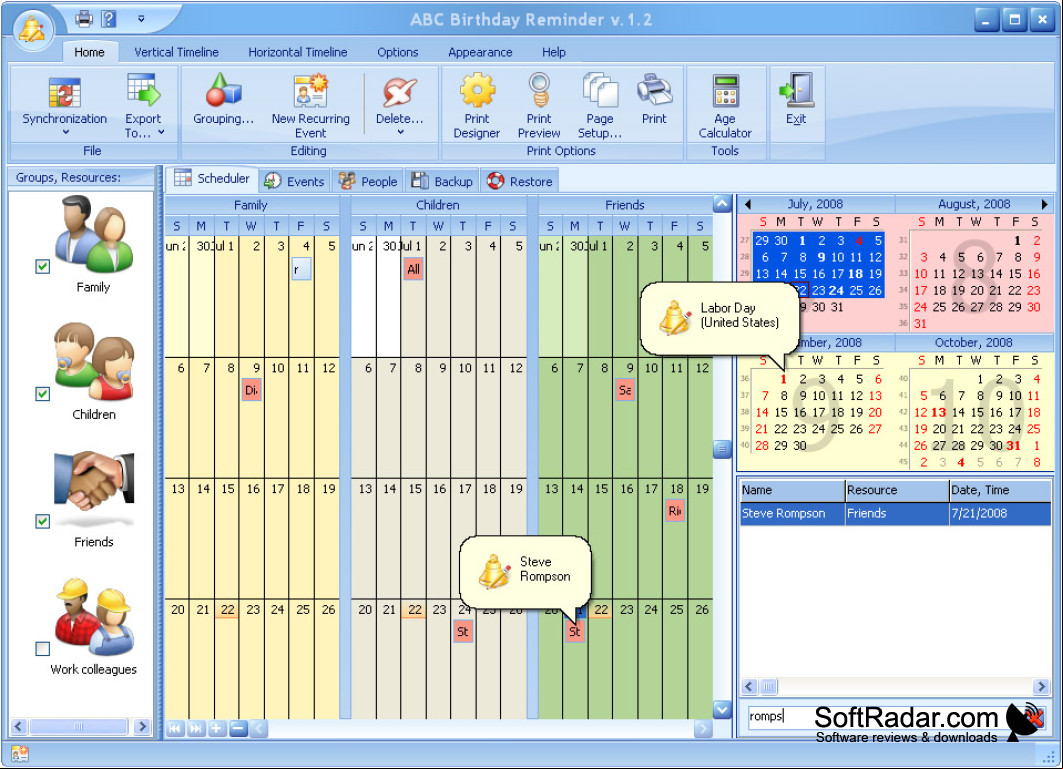Click the quick-access printer icon in title bar

click(84, 18)
